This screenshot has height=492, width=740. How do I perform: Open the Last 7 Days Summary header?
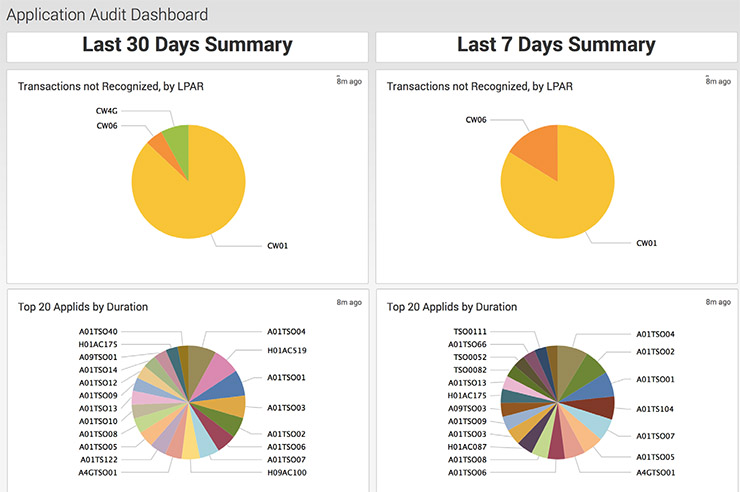pyautogui.click(x=556, y=45)
